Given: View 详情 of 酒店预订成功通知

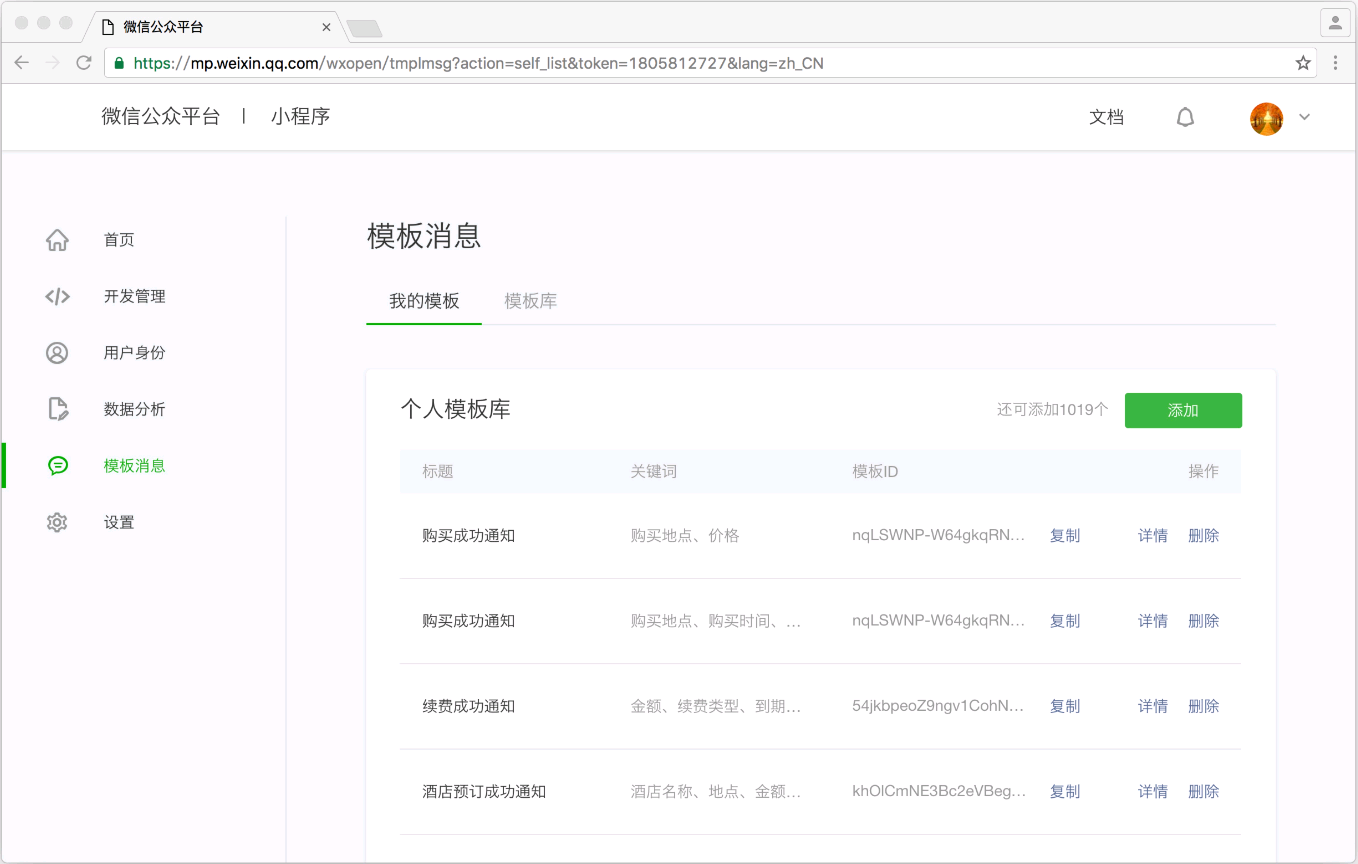Looking at the screenshot, I should 1153,792.
